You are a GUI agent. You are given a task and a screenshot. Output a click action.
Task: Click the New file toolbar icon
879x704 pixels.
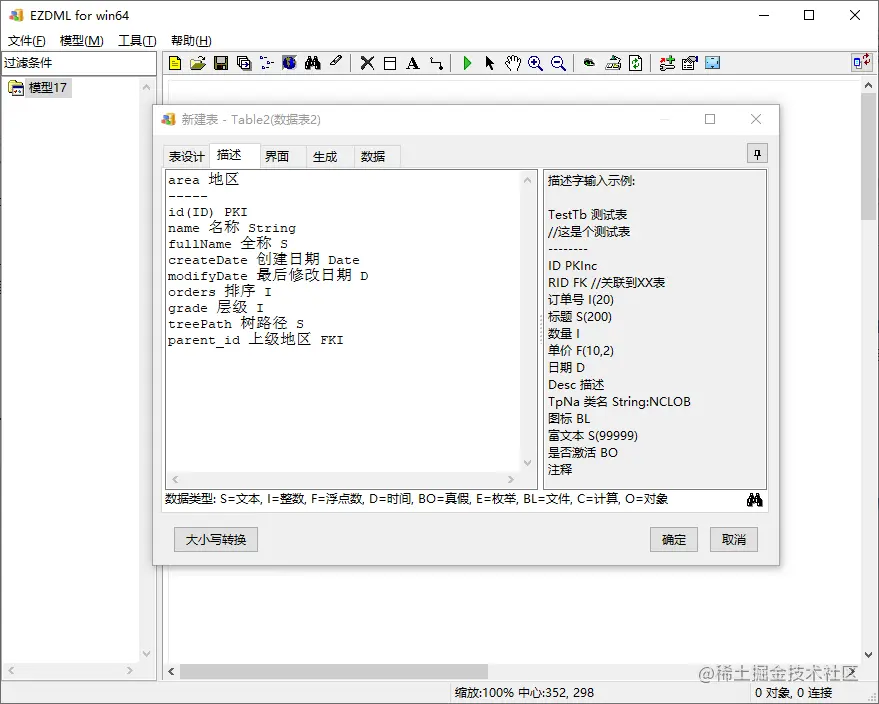[x=175, y=63]
